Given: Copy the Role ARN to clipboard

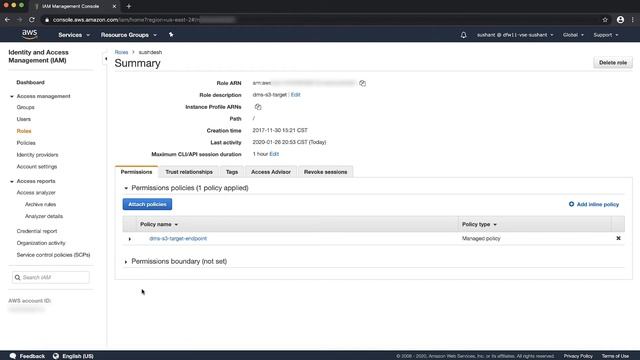Looking at the screenshot, I should tap(362, 83).
